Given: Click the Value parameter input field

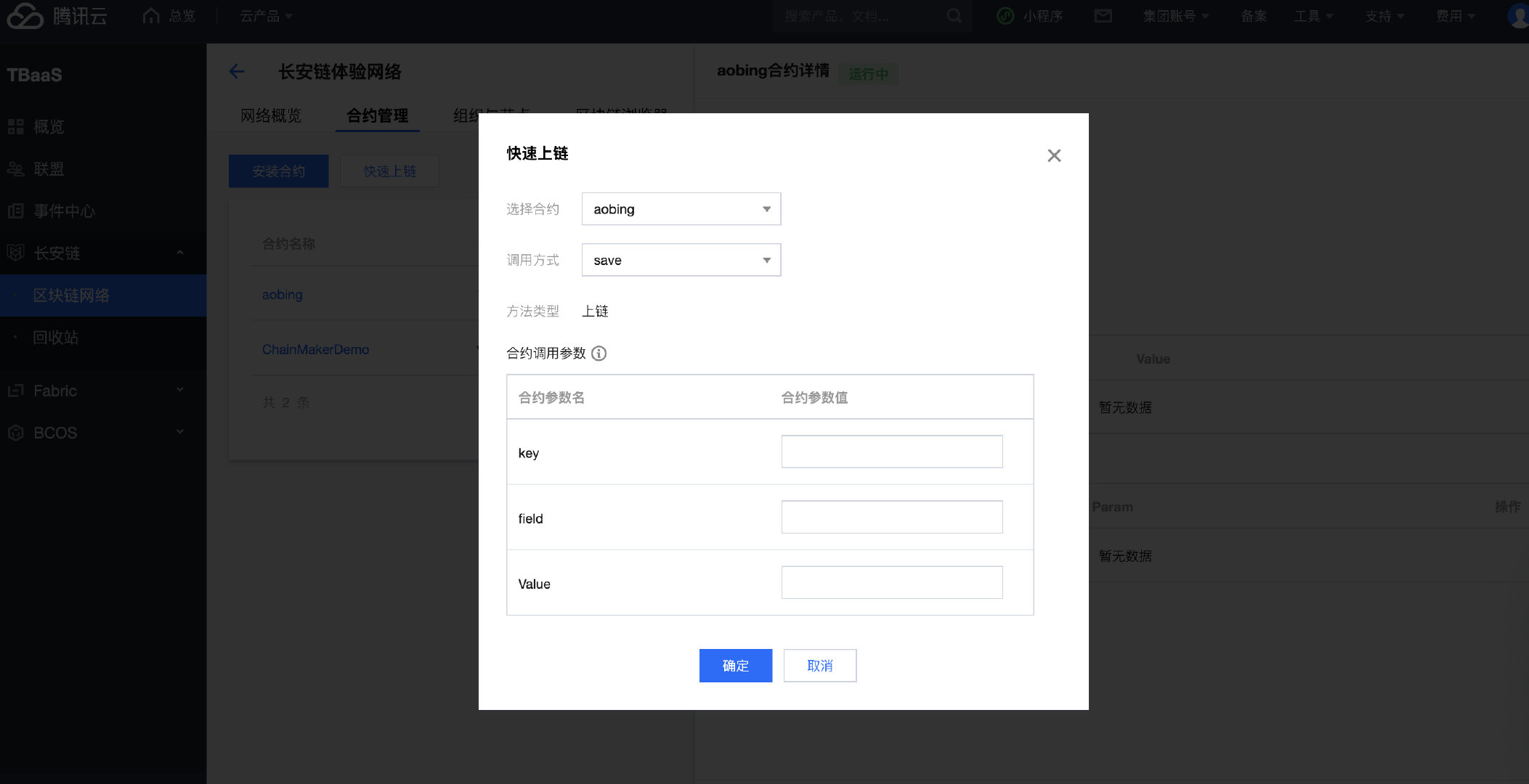Looking at the screenshot, I should coord(891,582).
